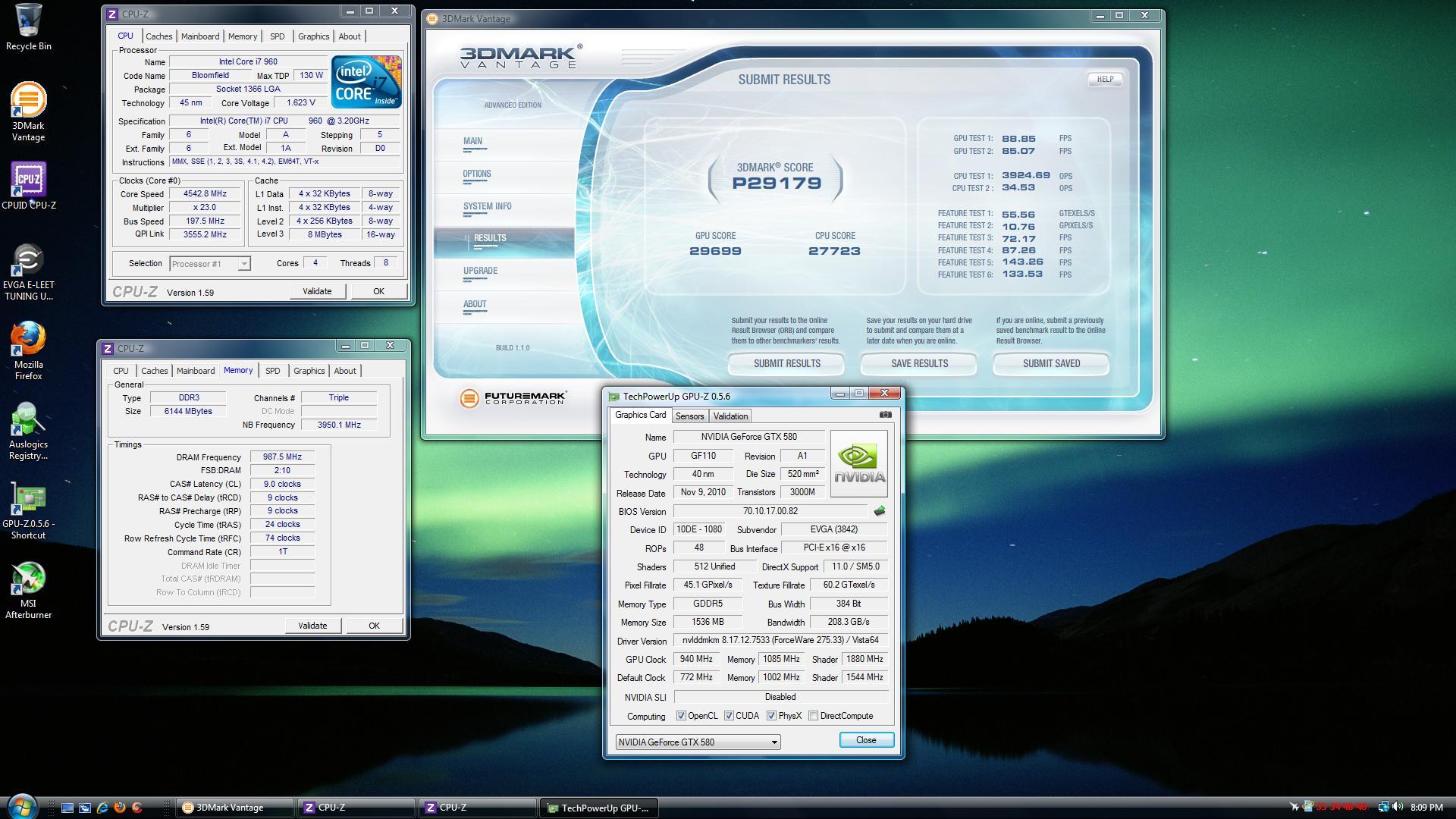Click the 3DMark score P29179

(777, 183)
